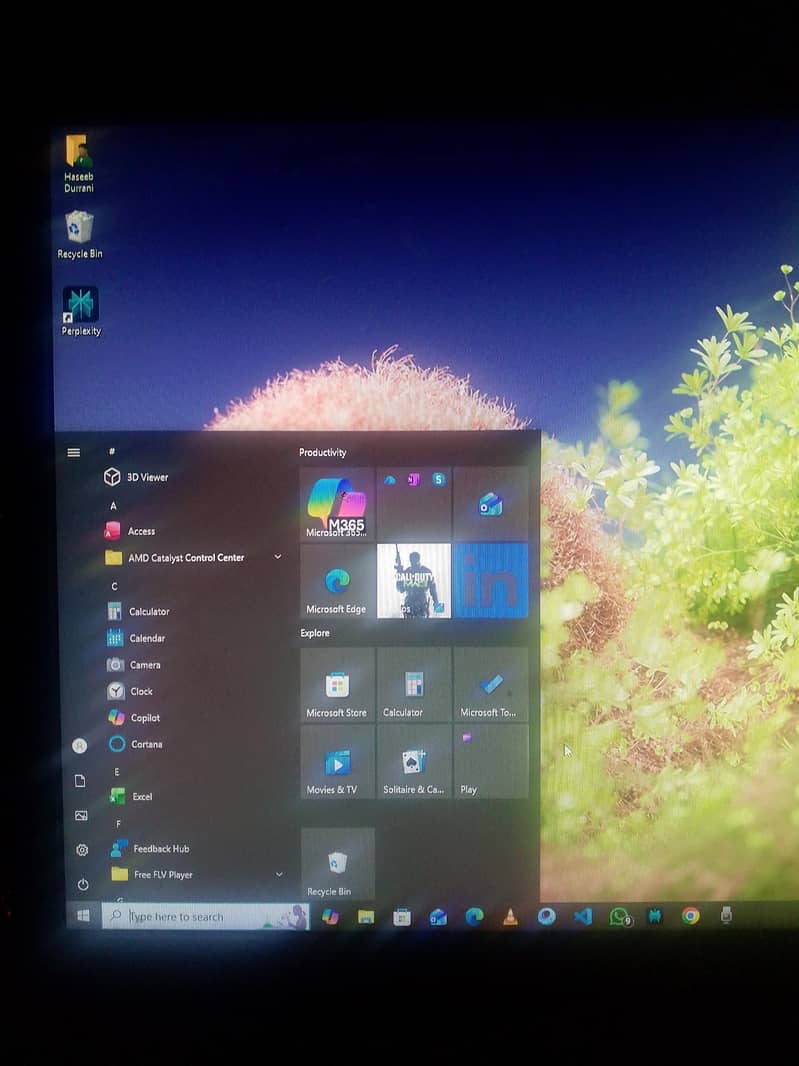Open the OneDrive icon in the Office tile folder
Image resolution: width=799 pixels, height=1066 pixels.
tap(390, 480)
